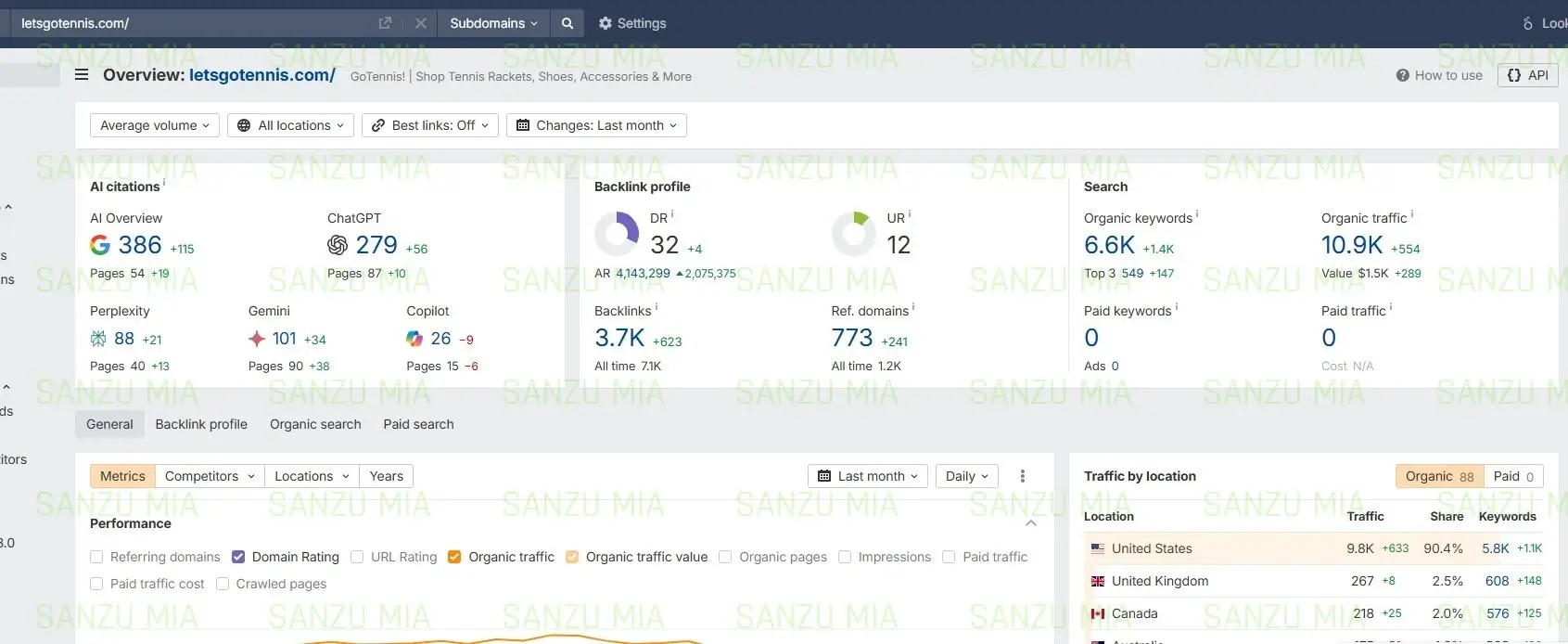The image size is (1568, 644).
Task: Switch to General tab
Action: point(109,424)
